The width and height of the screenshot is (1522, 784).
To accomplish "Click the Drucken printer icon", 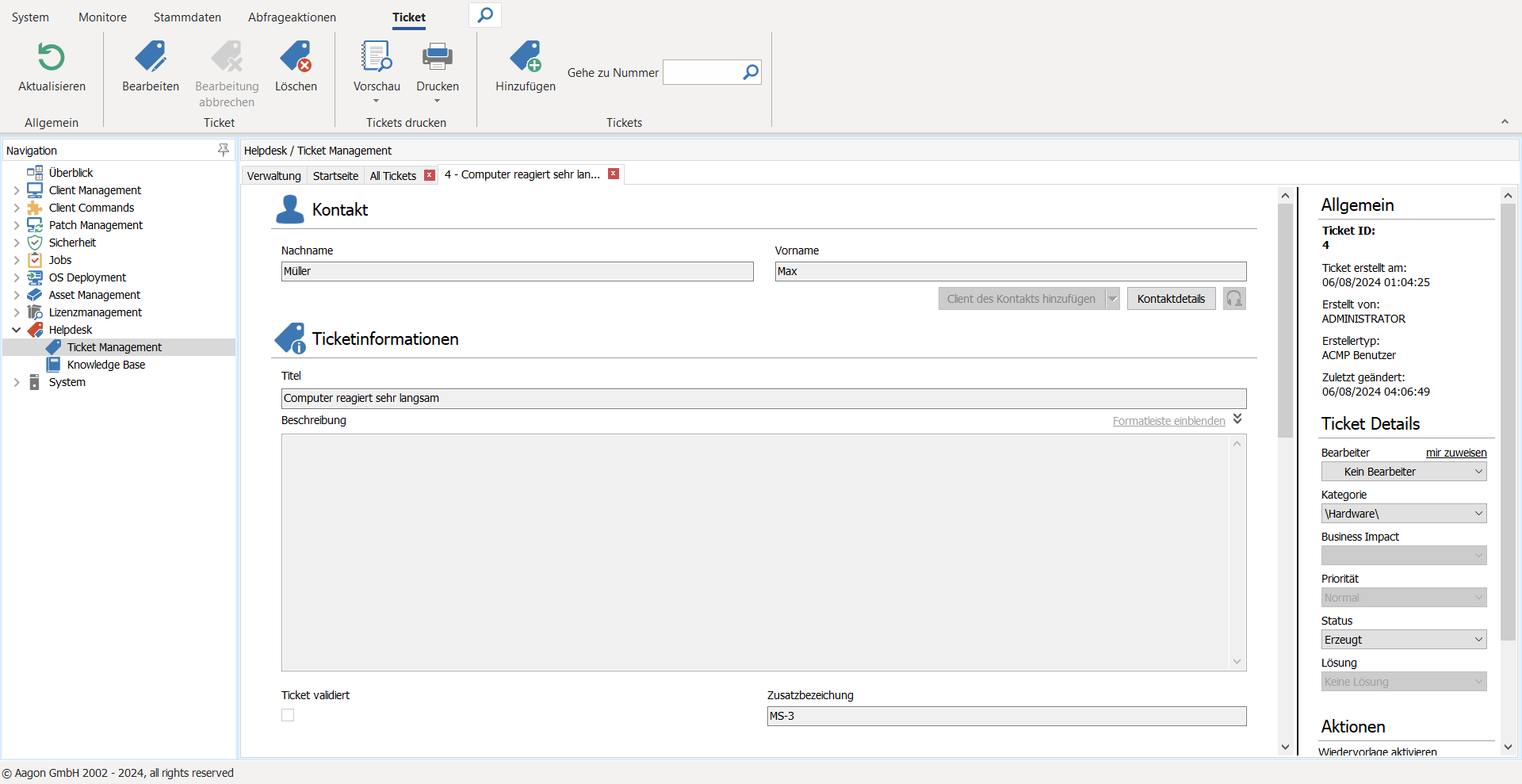I will [x=437, y=58].
